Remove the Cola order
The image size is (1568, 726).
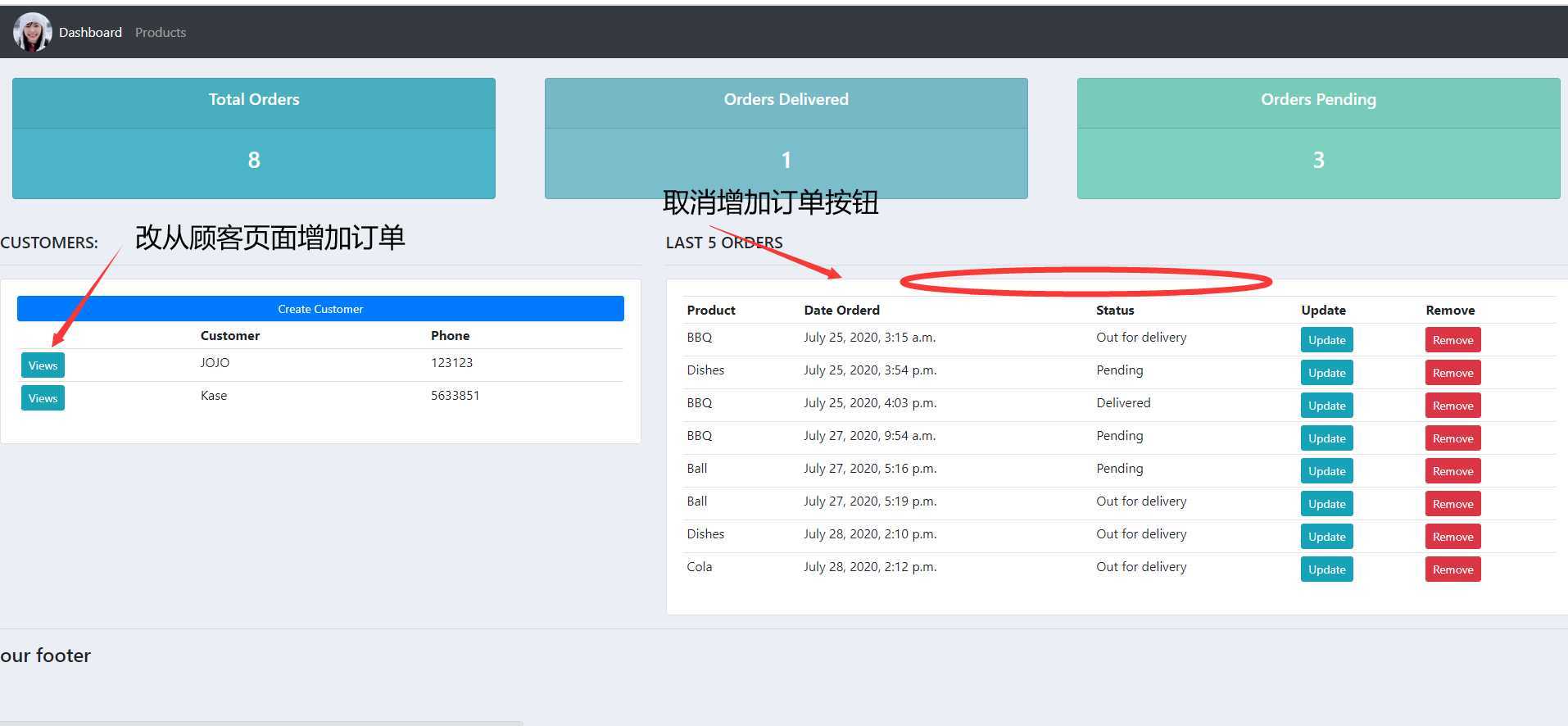point(1452,569)
